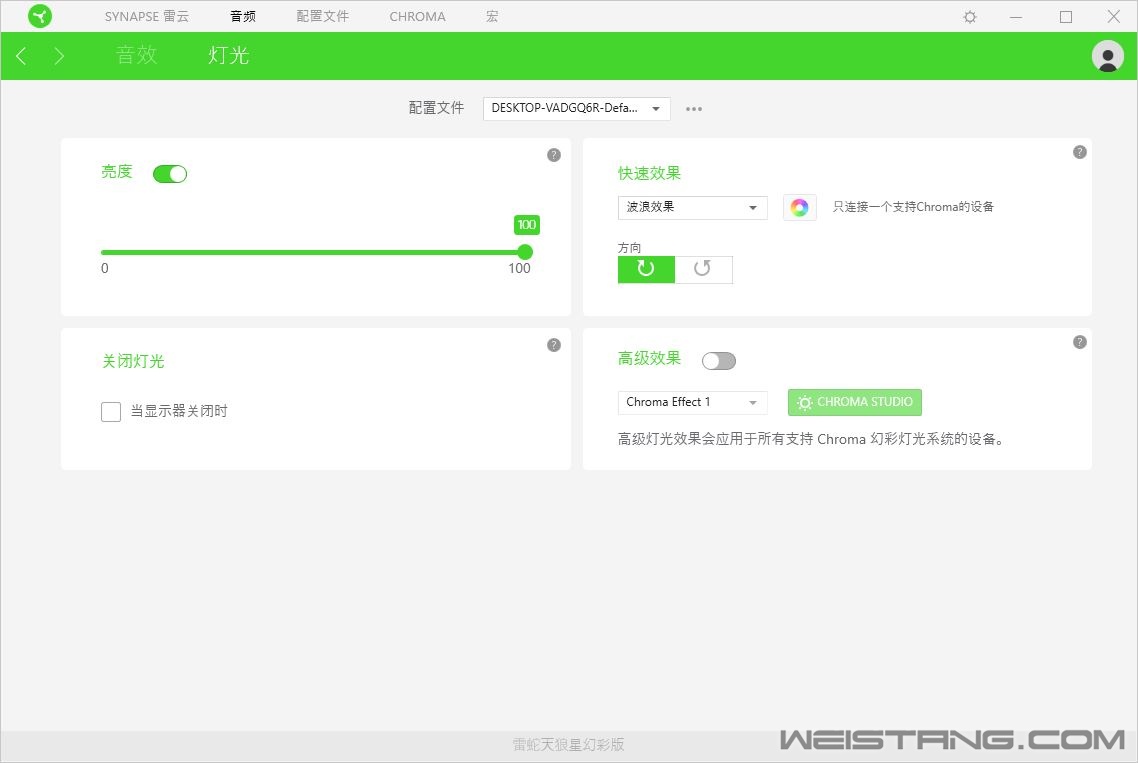Maximize the Synapse window
This screenshot has width=1138, height=763.
click(1065, 17)
